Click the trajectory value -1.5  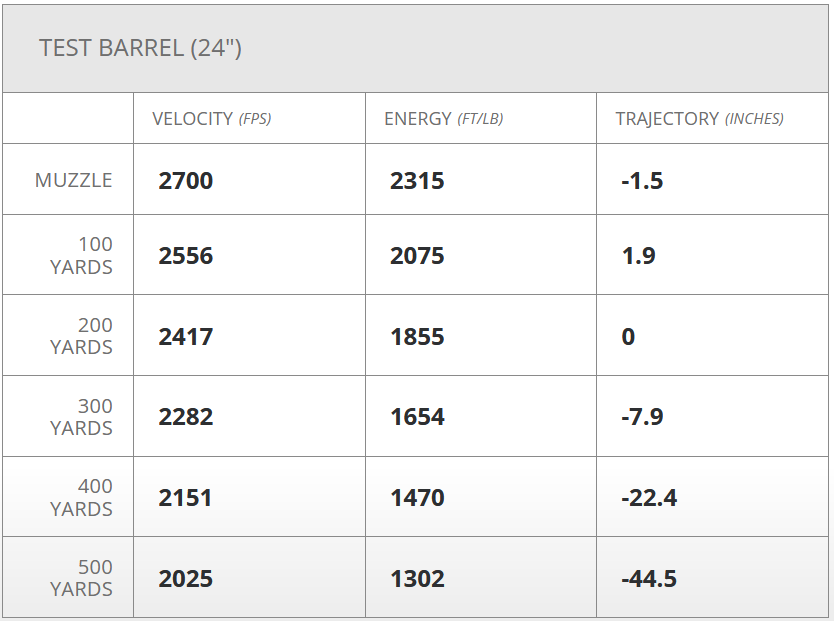[642, 181]
